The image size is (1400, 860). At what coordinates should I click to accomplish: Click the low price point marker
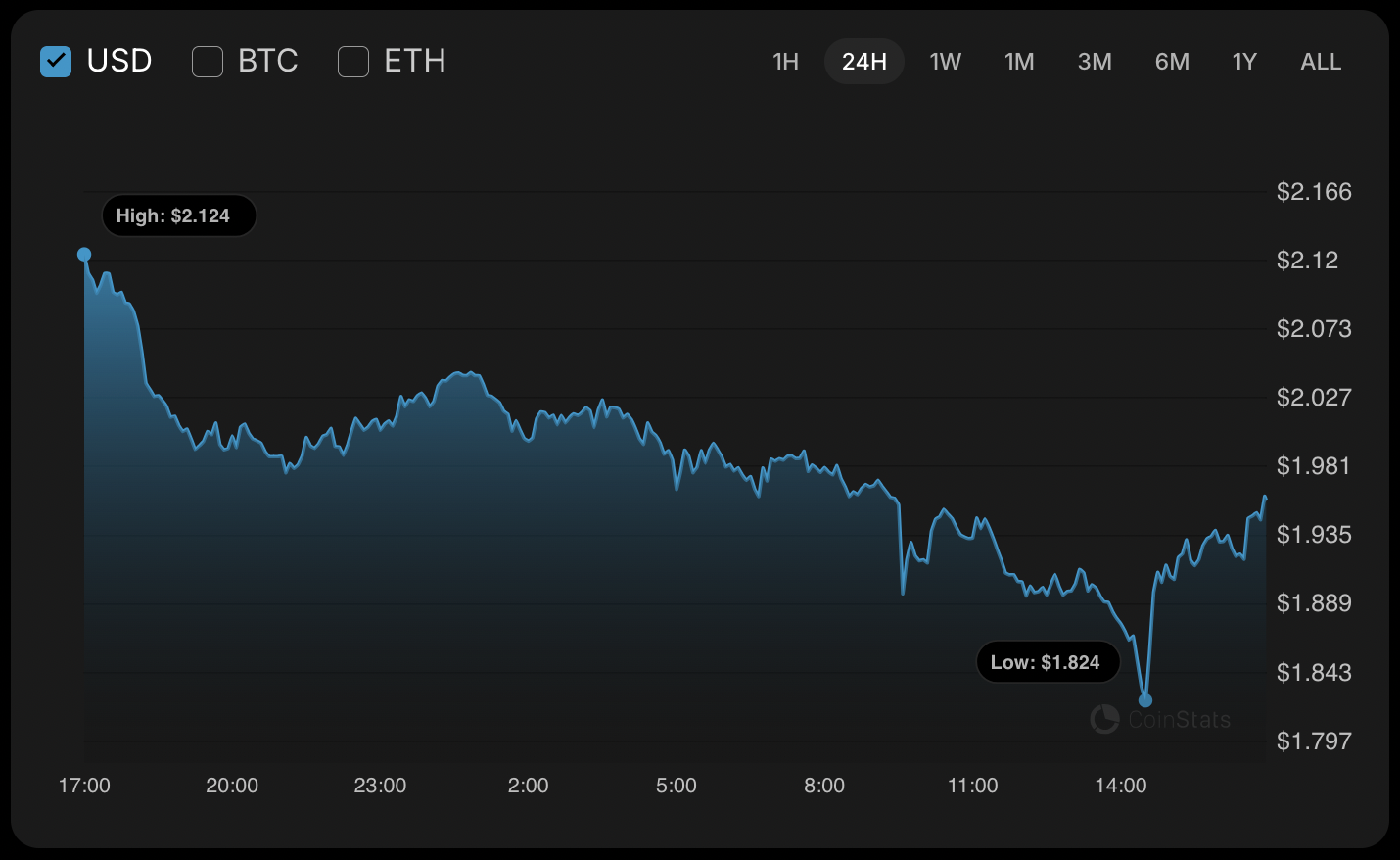(x=1145, y=700)
